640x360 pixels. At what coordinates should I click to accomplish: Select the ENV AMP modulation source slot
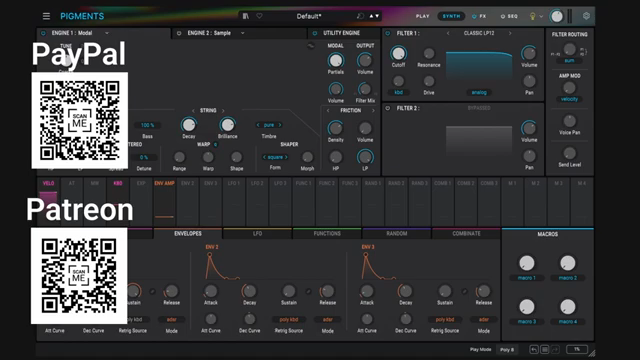click(x=164, y=202)
